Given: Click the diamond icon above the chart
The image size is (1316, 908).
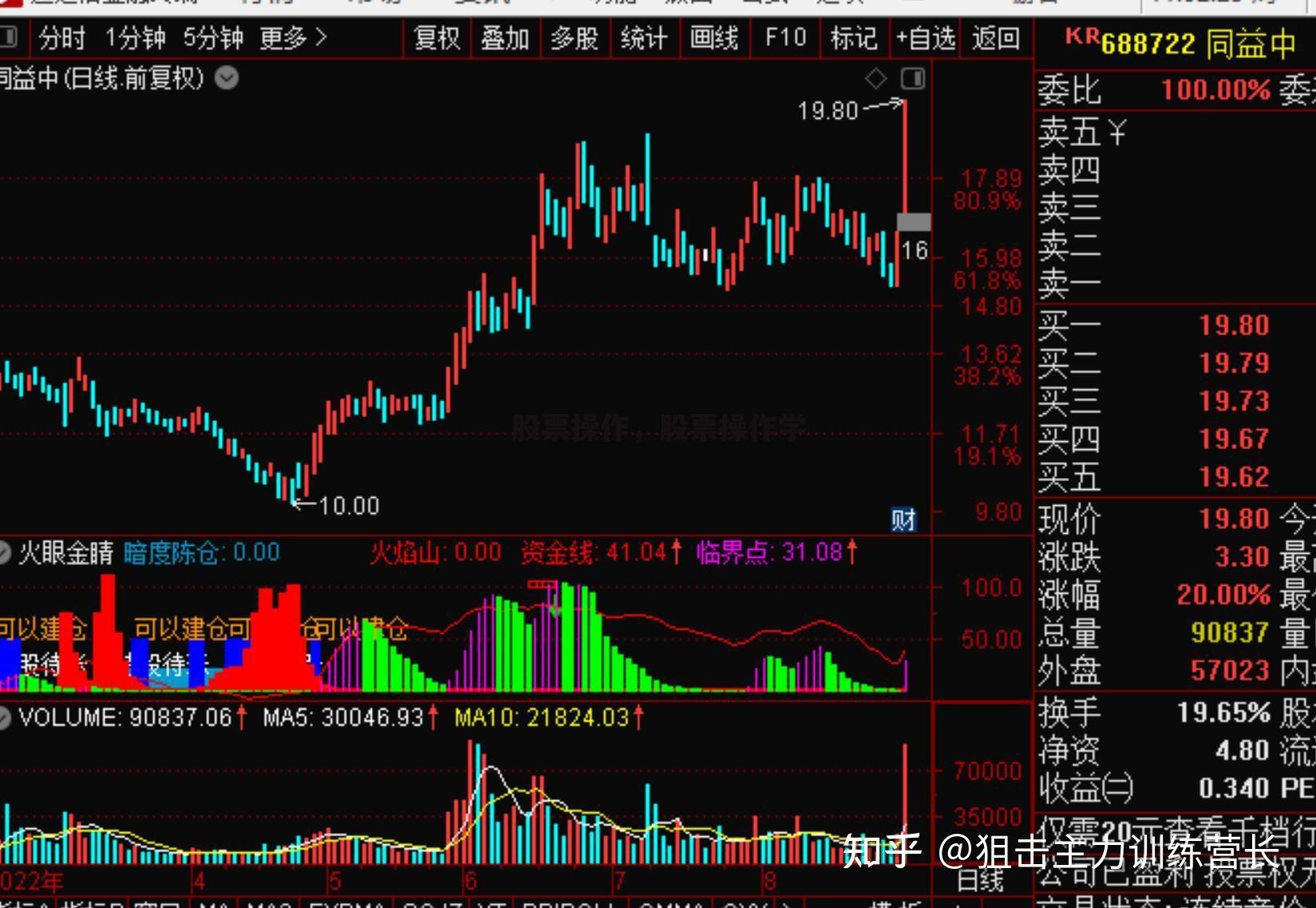Looking at the screenshot, I should pos(875,78).
